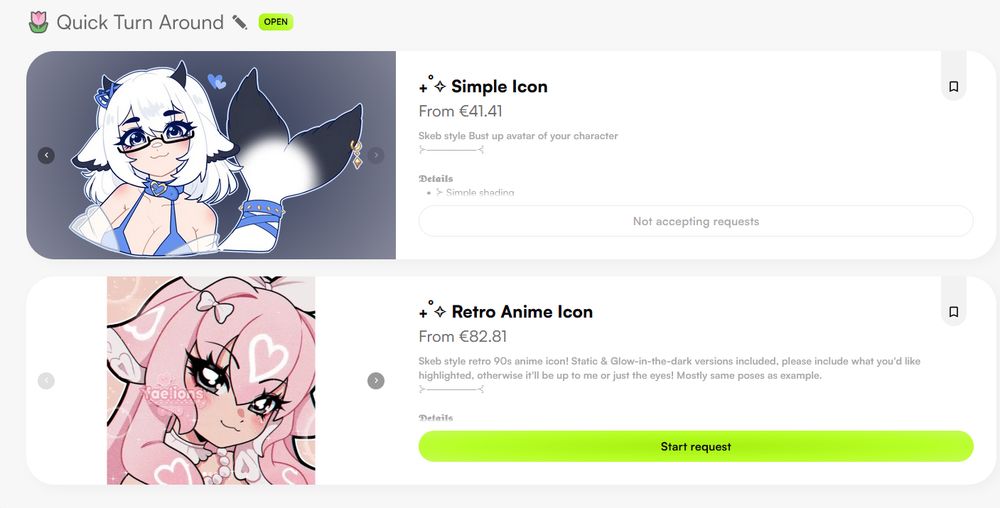Click the faded previous arrow on Retro Anime carousel
This screenshot has width=1000, height=508.
pos(46,381)
